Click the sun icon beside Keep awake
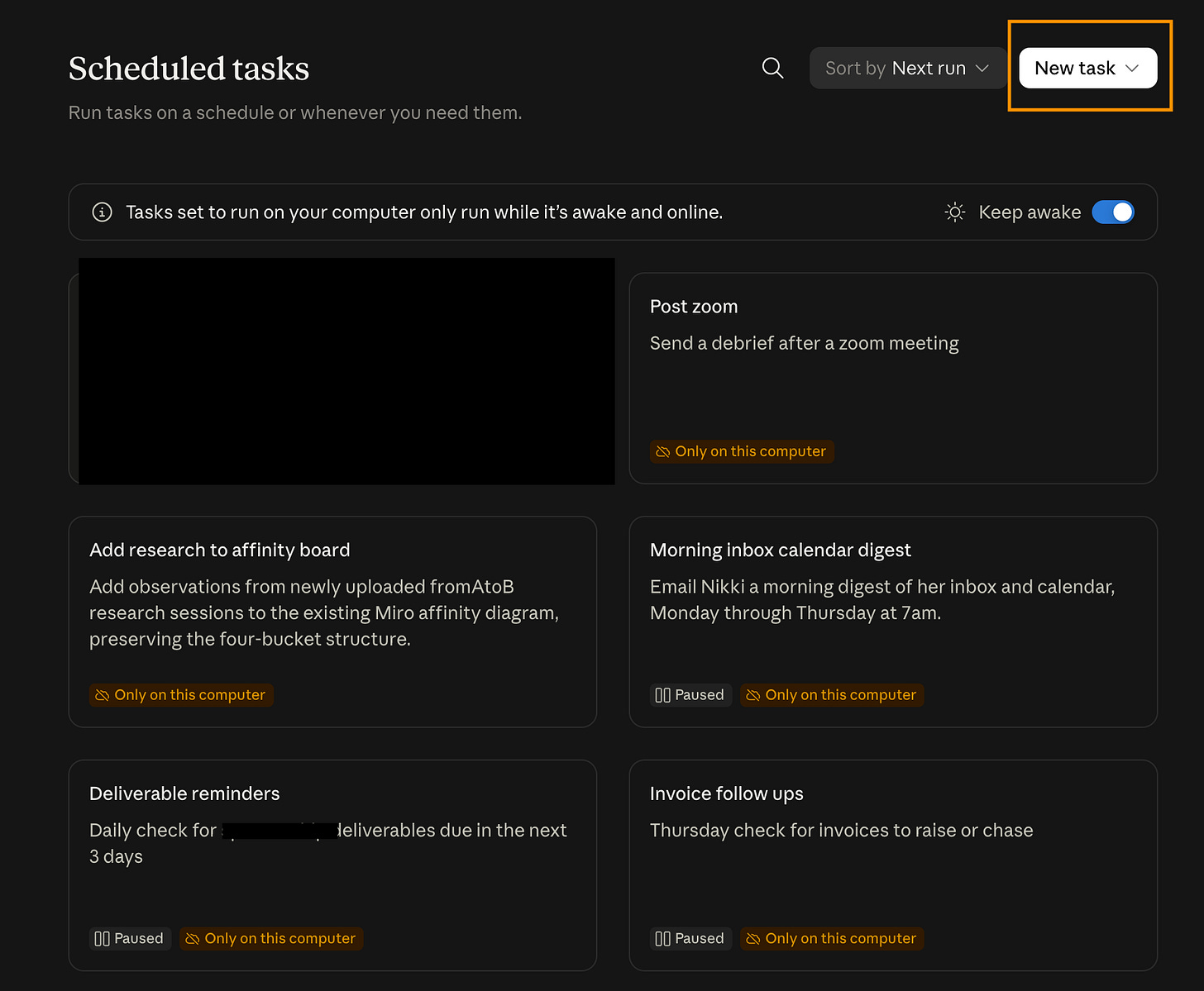Screen dimensions: 1204x991 coord(955,212)
